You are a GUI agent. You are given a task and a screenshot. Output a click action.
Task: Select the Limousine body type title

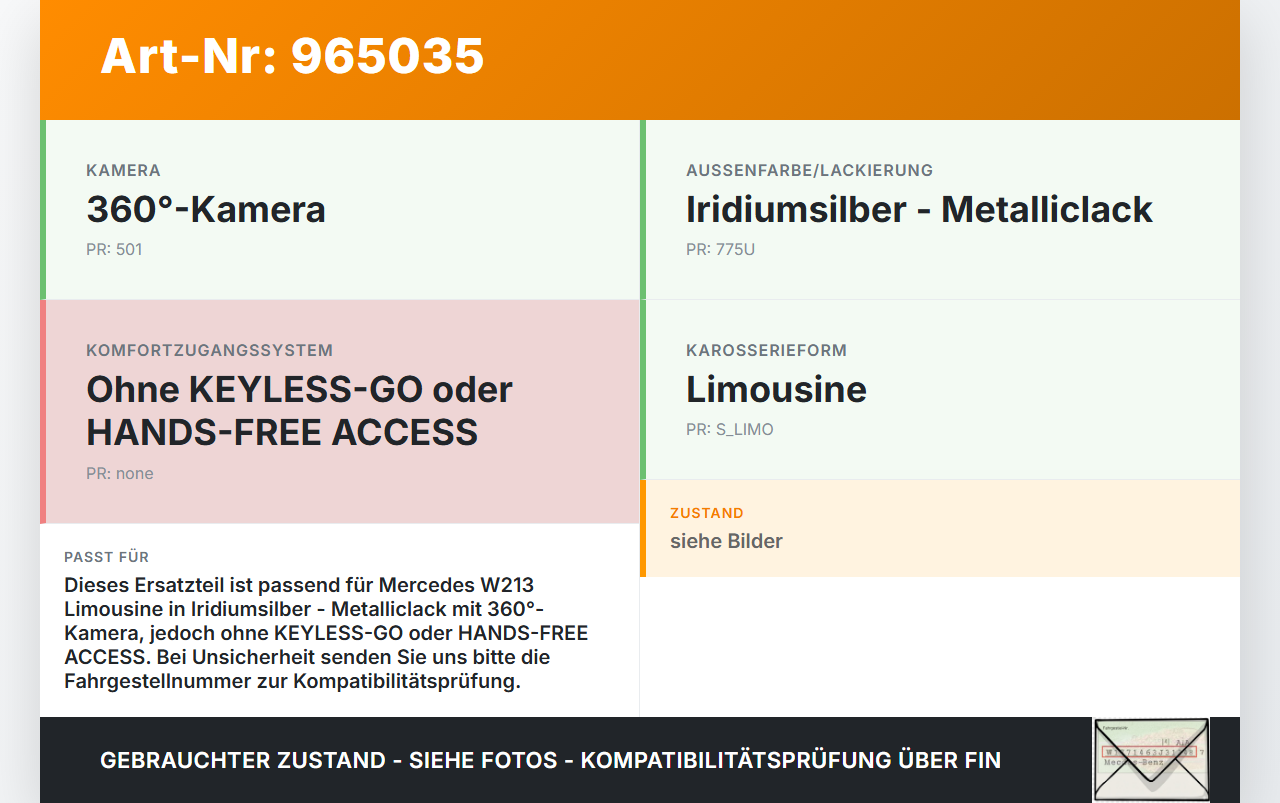[776, 389]
